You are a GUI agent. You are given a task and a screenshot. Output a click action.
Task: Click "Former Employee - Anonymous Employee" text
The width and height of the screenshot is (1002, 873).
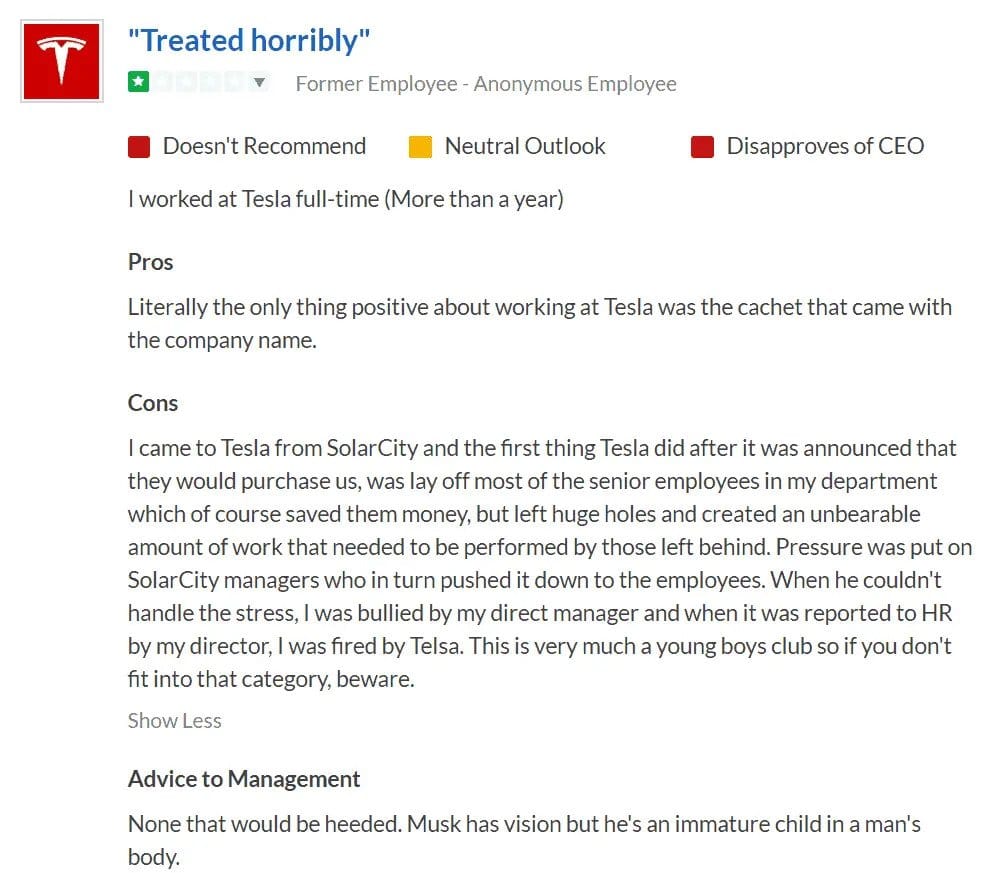486,84
